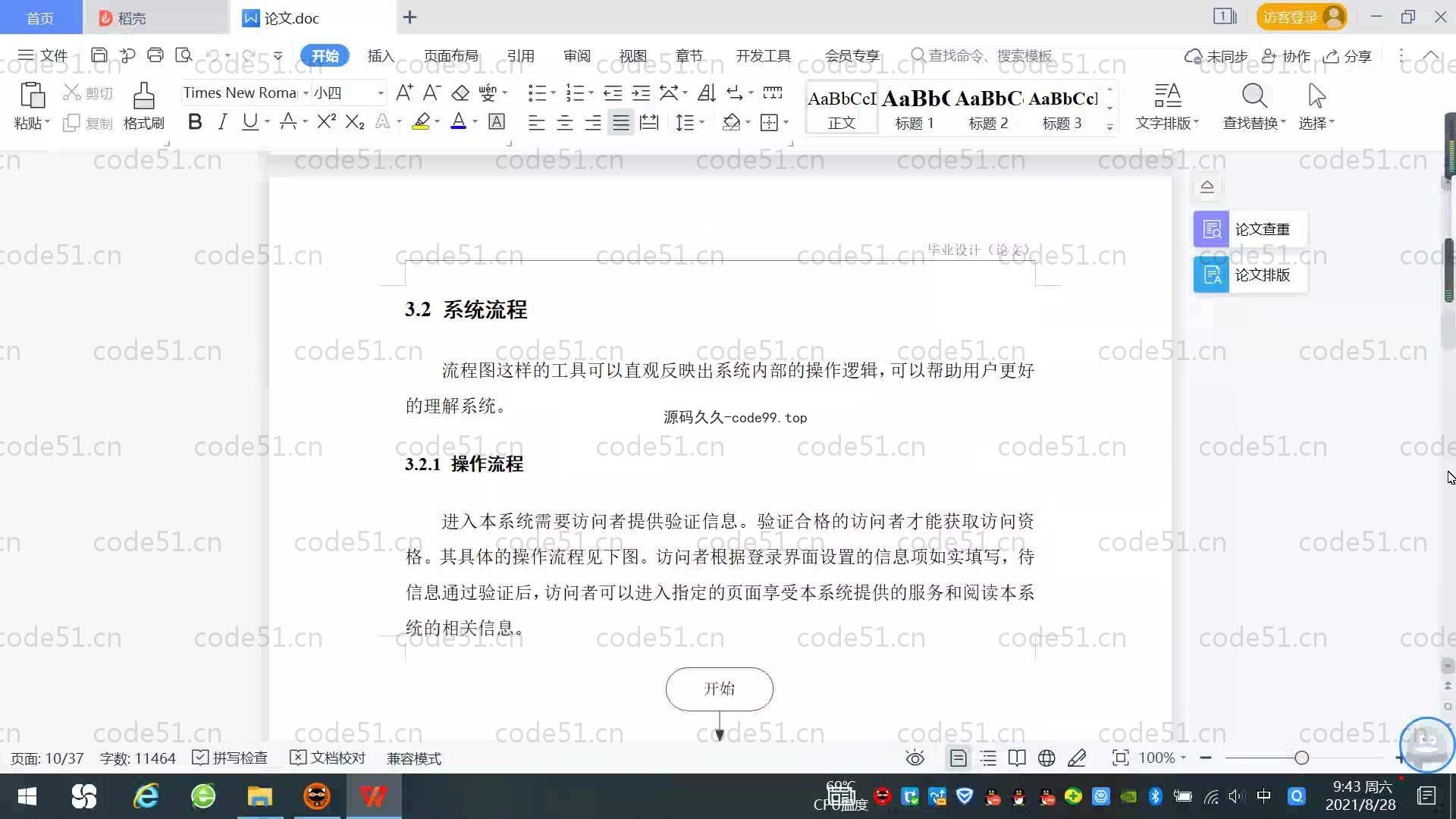Center align the paragraph
Viewport: 1456px width, 819px height.
click(x=564, y=122)
